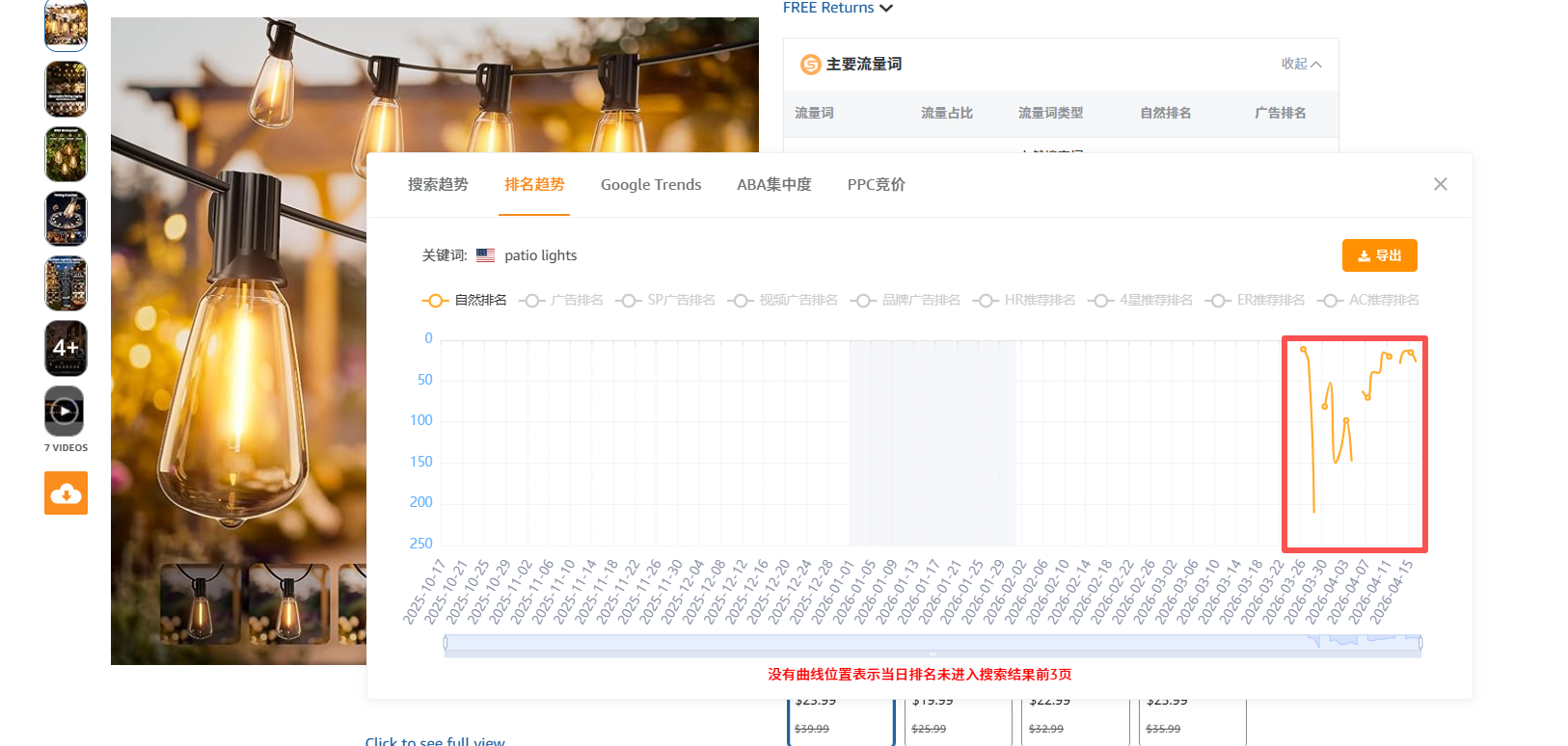The image size is (1568, 746).
Task: Enable the 广告排名 legend series
Action: click(x=561, y=301)
